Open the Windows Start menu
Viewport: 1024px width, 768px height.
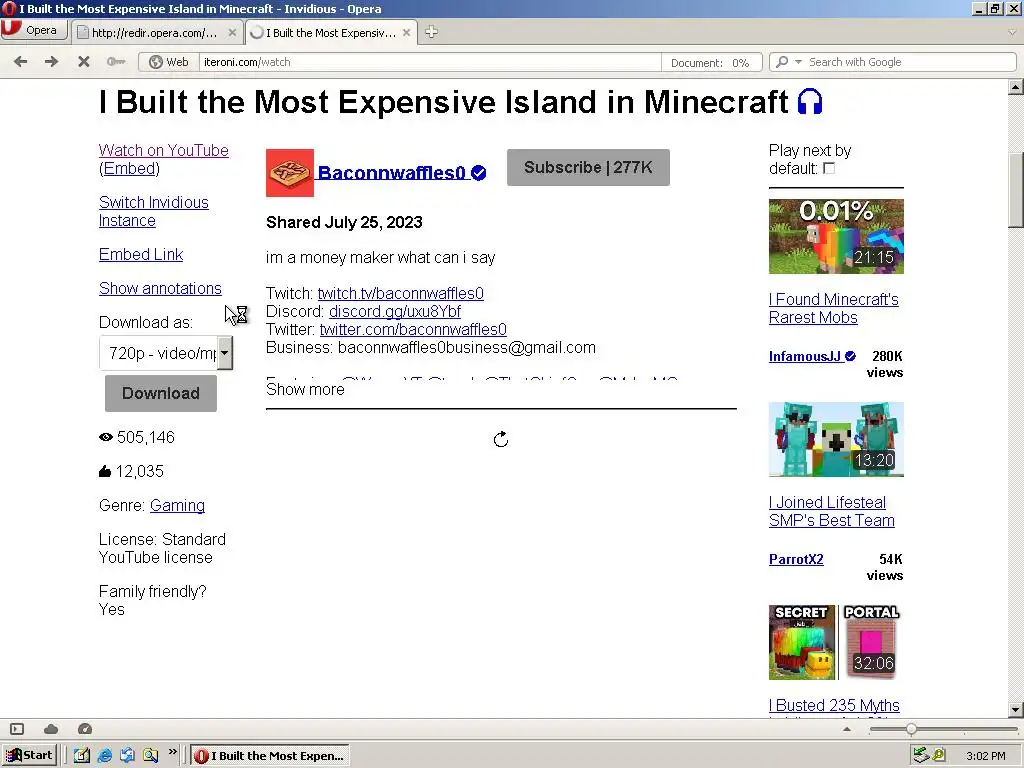(x=29, y=756)
